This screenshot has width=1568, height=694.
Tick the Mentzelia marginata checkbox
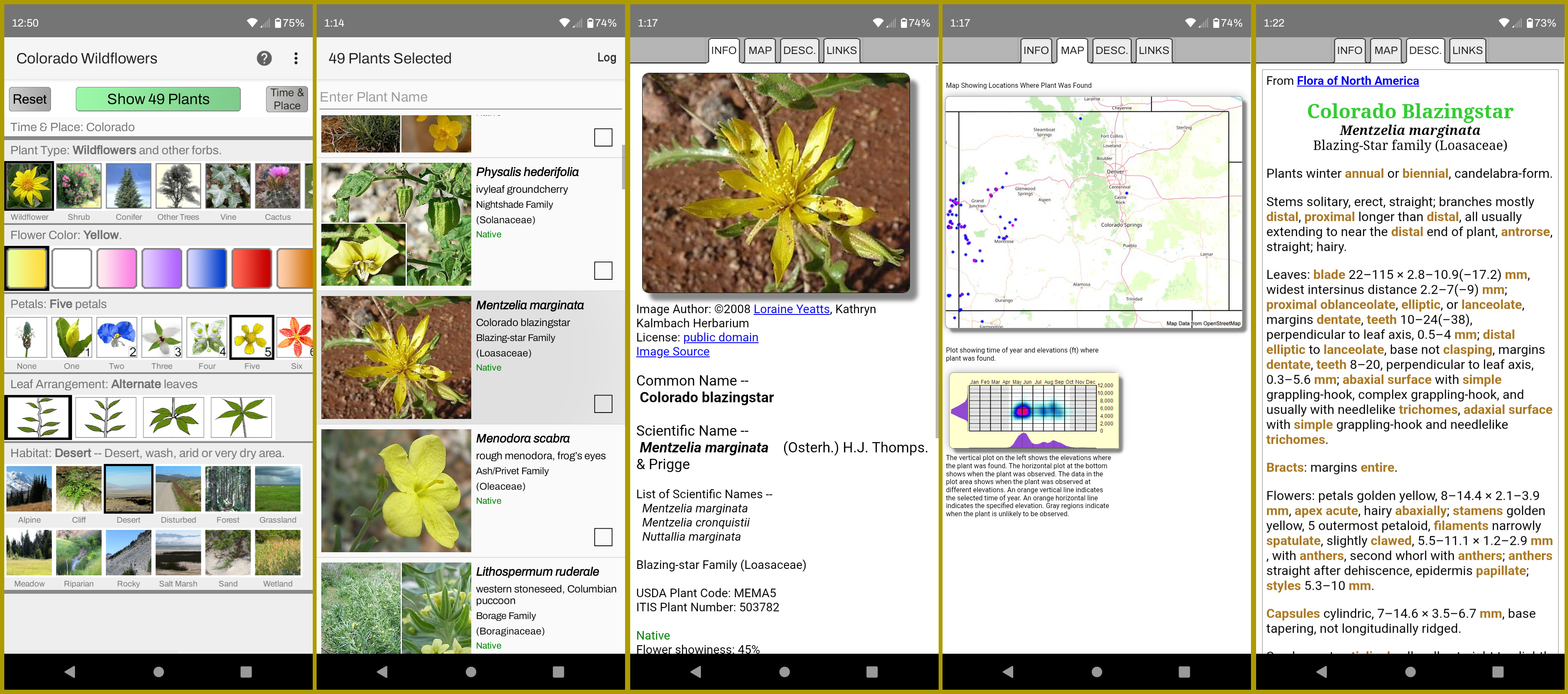click(603, 404)
